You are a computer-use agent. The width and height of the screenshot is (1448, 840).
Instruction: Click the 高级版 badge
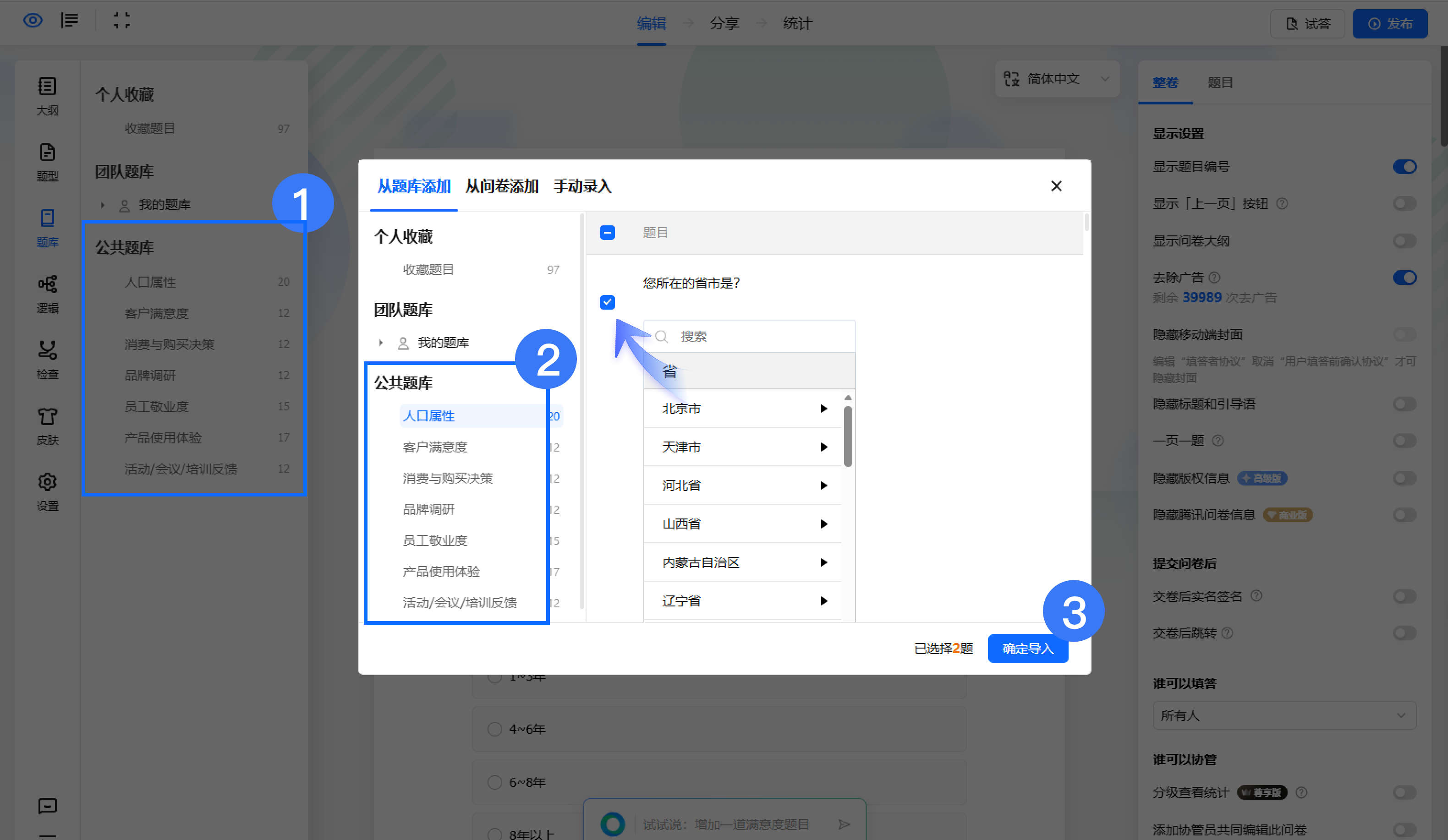click(x=1262, y=478)
